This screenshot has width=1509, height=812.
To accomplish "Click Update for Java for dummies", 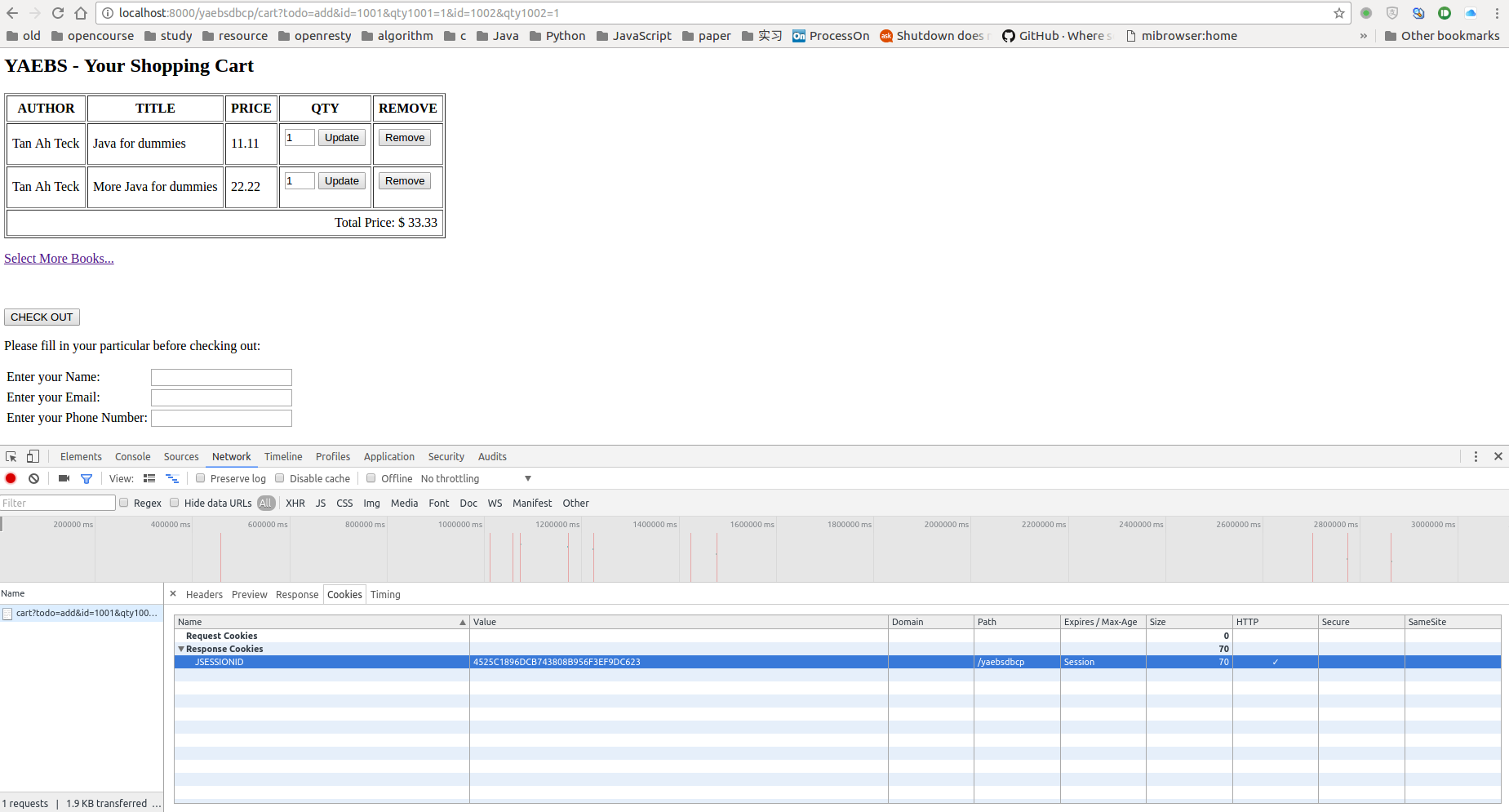I will (342, 138).
